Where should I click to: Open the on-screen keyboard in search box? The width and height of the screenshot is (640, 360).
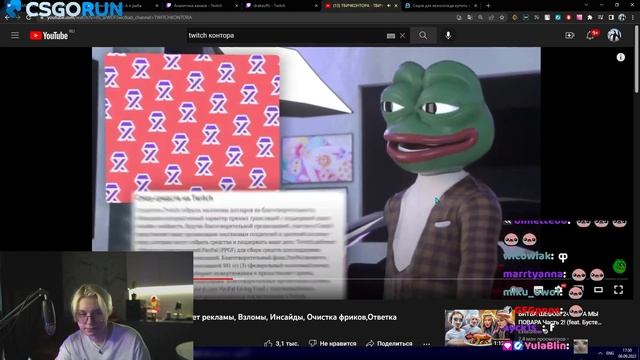[x=391, y=36]
